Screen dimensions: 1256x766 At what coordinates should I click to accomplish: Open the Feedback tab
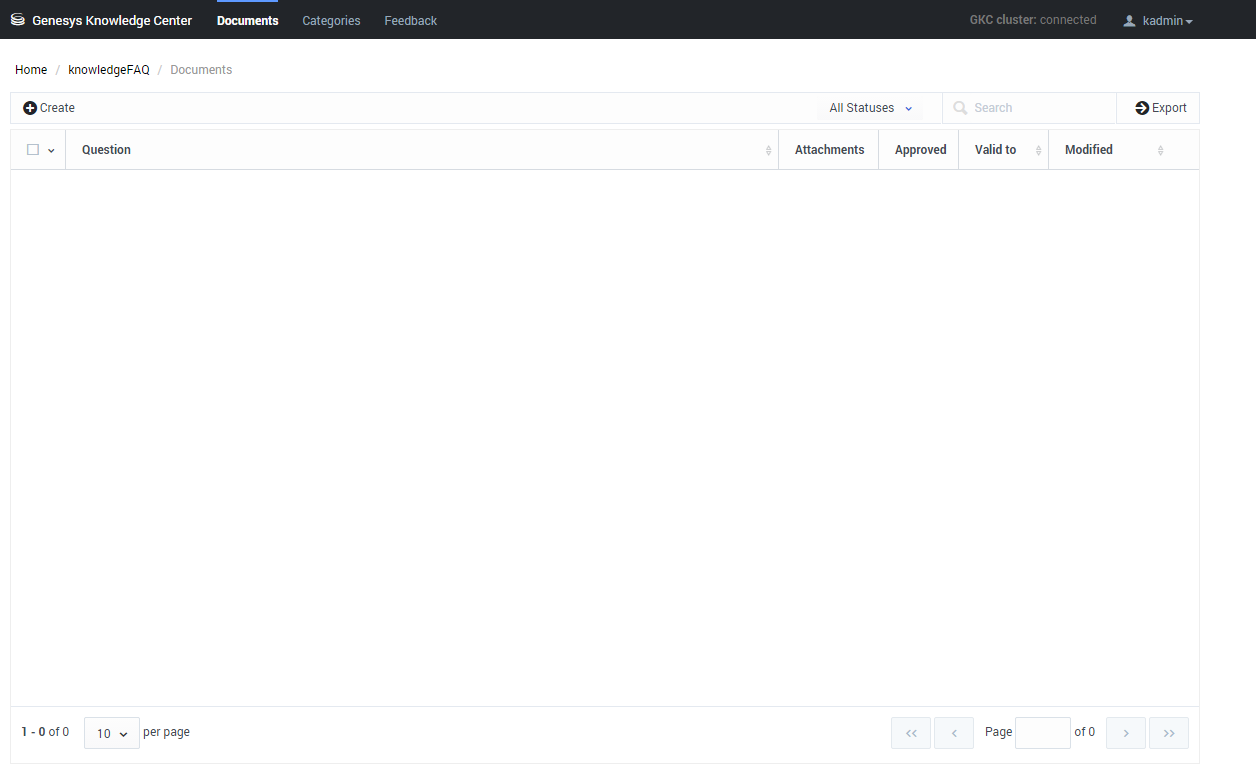(410, 21)
